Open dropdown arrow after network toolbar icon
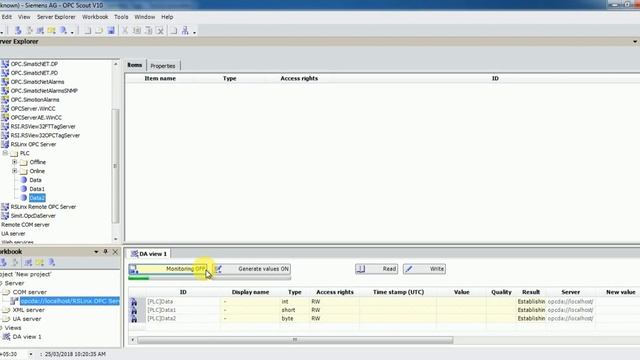The image size is (640, 360). click(195, 32)
